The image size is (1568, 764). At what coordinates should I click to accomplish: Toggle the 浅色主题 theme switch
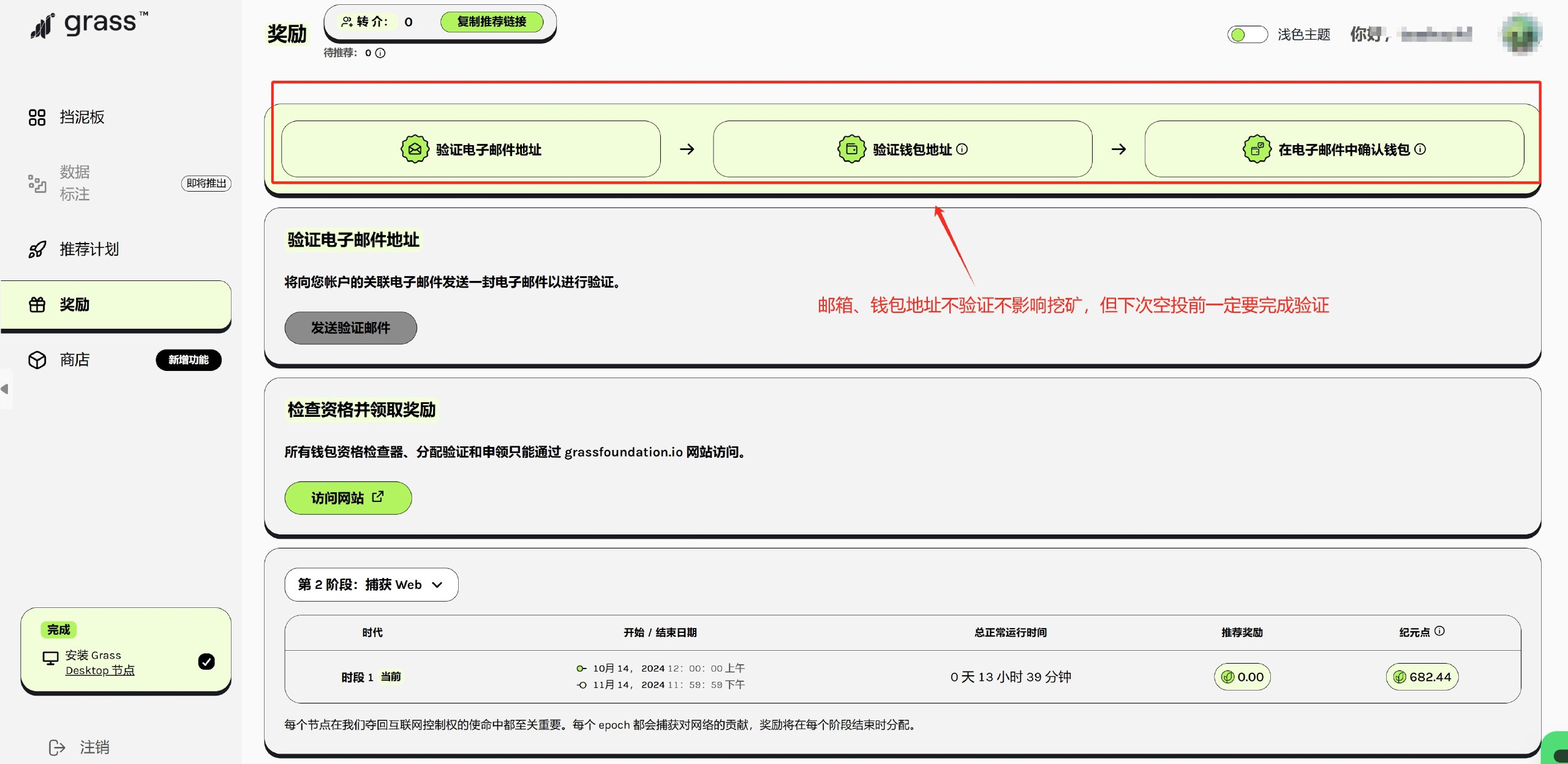click(x=1246, y=34)
